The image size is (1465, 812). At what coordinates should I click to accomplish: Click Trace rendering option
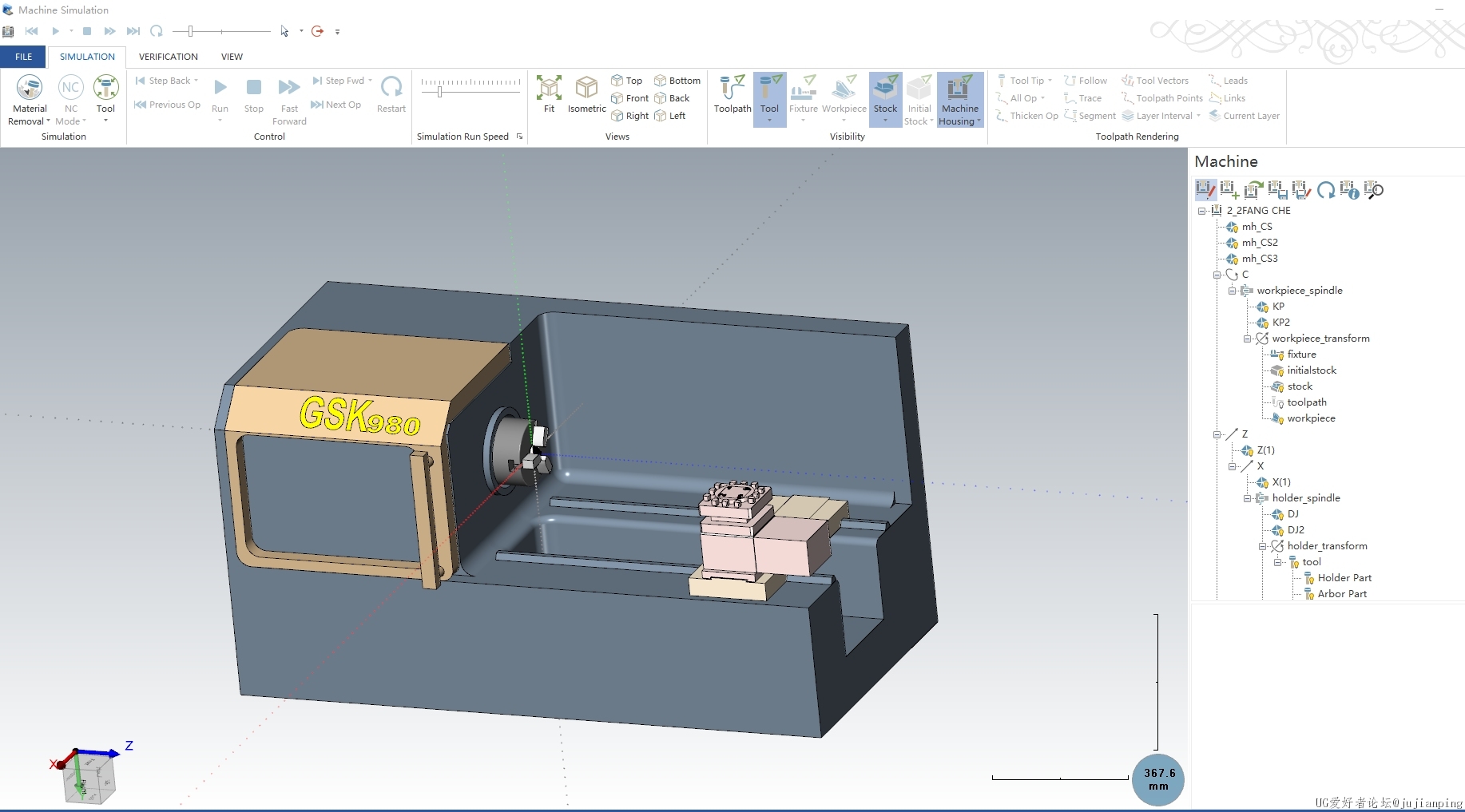pos(1082,98)
